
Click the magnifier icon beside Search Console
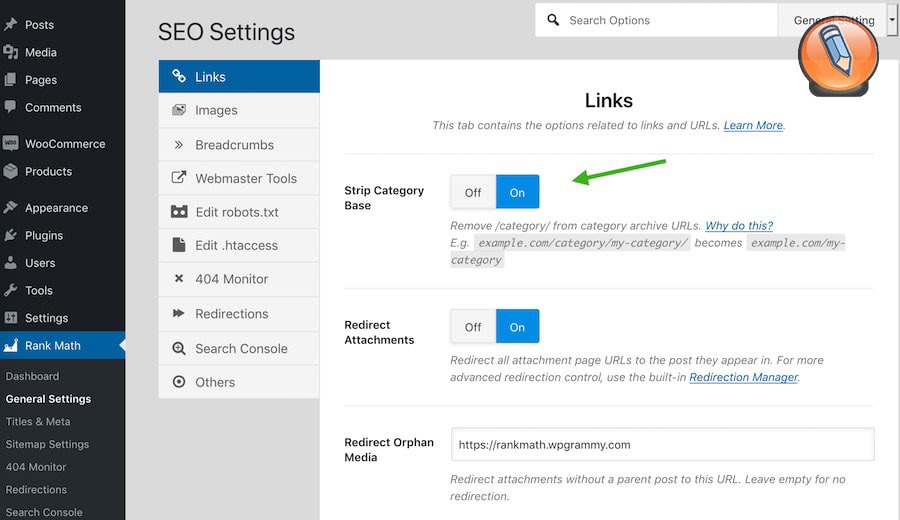179,348
